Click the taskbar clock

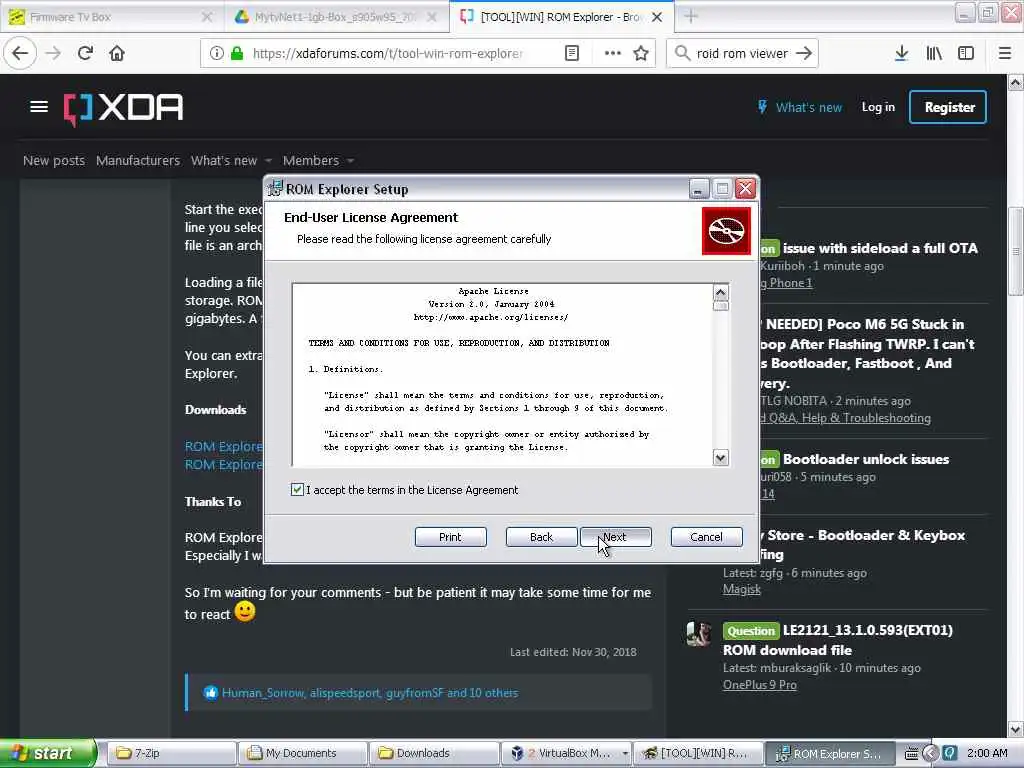click(x=987, y=753)
